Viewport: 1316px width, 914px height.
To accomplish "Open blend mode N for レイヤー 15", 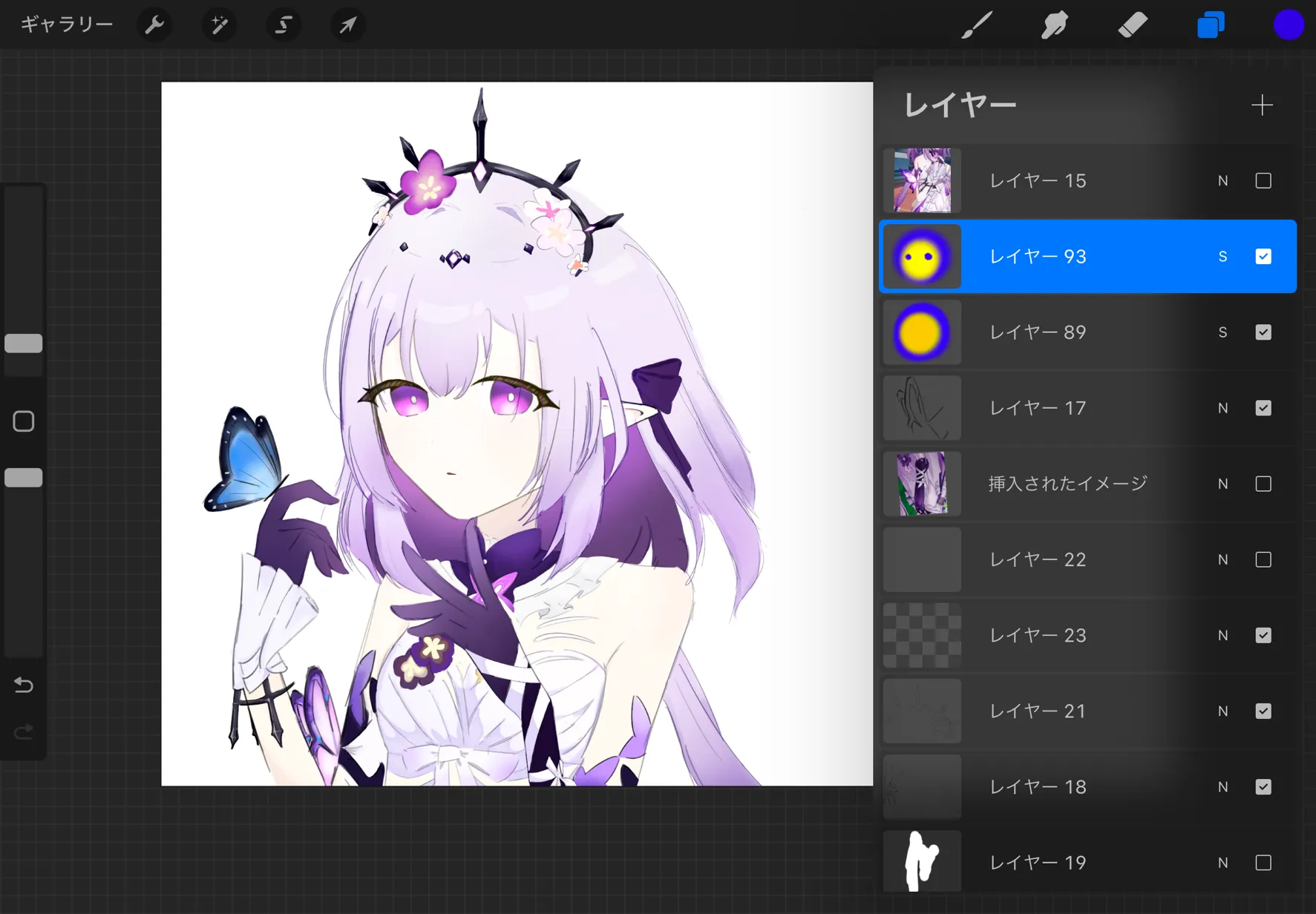I will [1223, 181].
